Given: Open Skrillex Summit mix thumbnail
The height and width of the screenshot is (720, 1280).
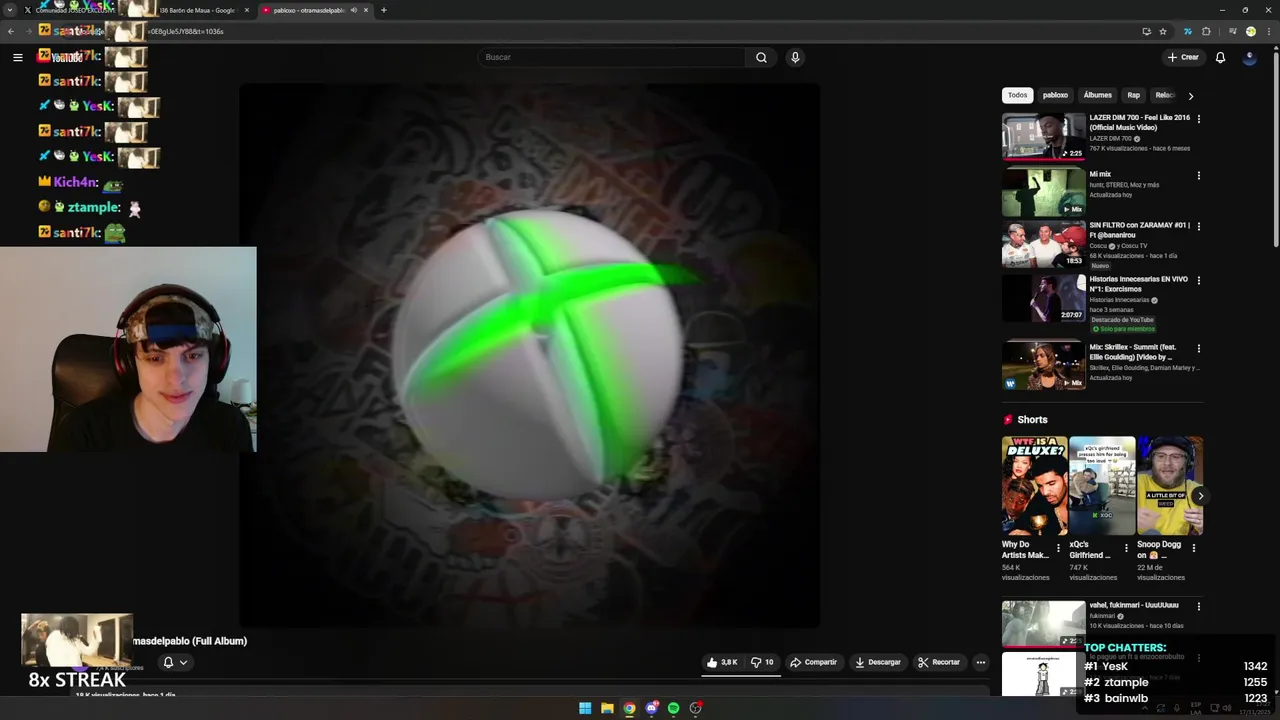Looking at the screenshot, I should coord(1043,365).
